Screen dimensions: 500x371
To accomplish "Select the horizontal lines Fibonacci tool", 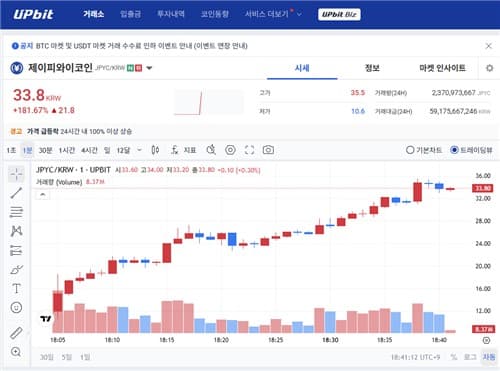I will coord(16,212).
